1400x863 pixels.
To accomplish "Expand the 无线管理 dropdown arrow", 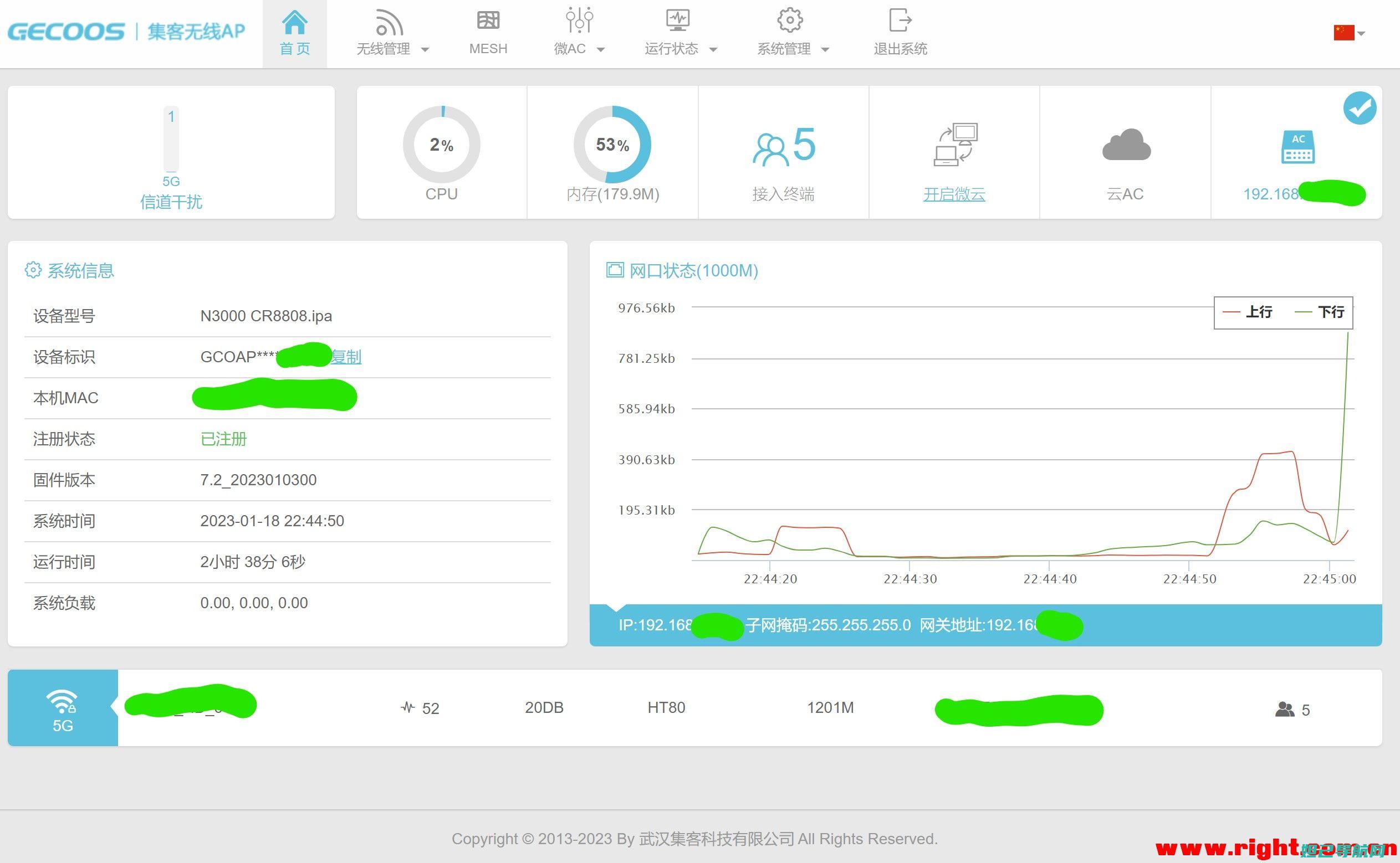I will pyautogui.click(x=425, y=50).
